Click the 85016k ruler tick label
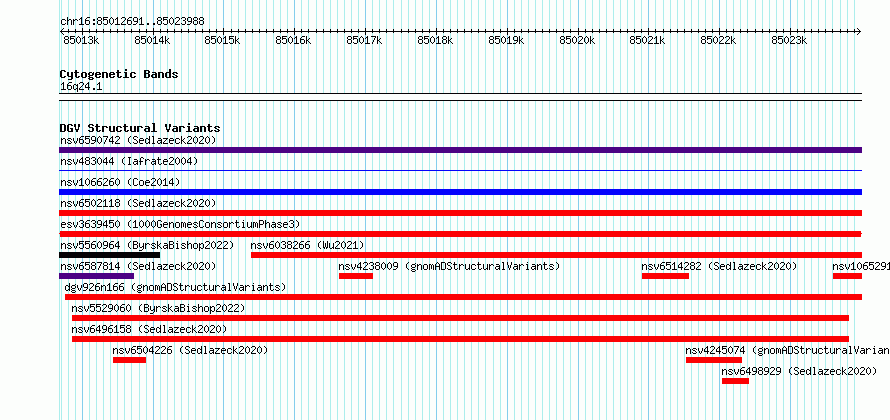 click(x=293, y=40)
